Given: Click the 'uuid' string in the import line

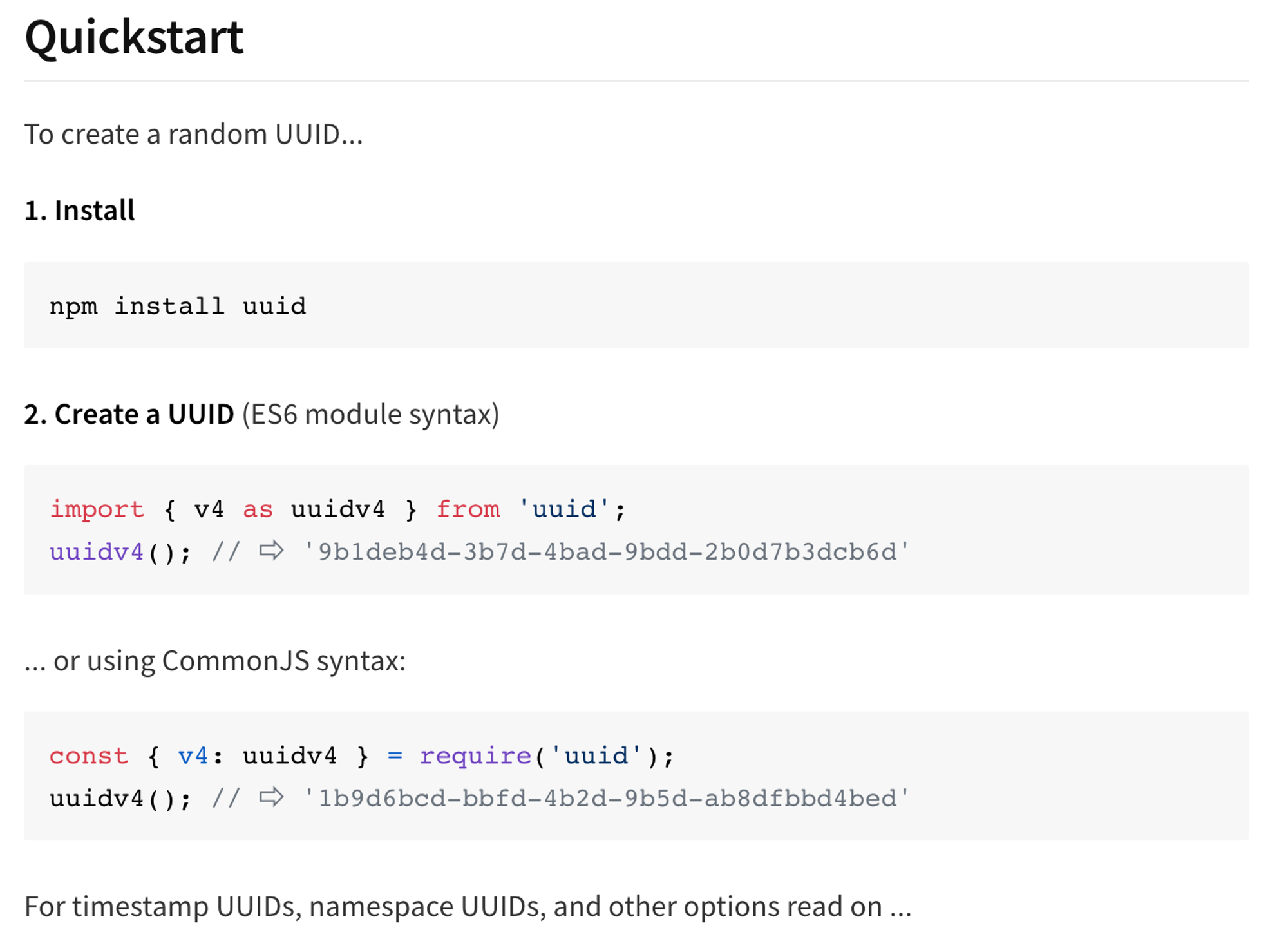Looking at the screenshot, I should pos(564,509).
